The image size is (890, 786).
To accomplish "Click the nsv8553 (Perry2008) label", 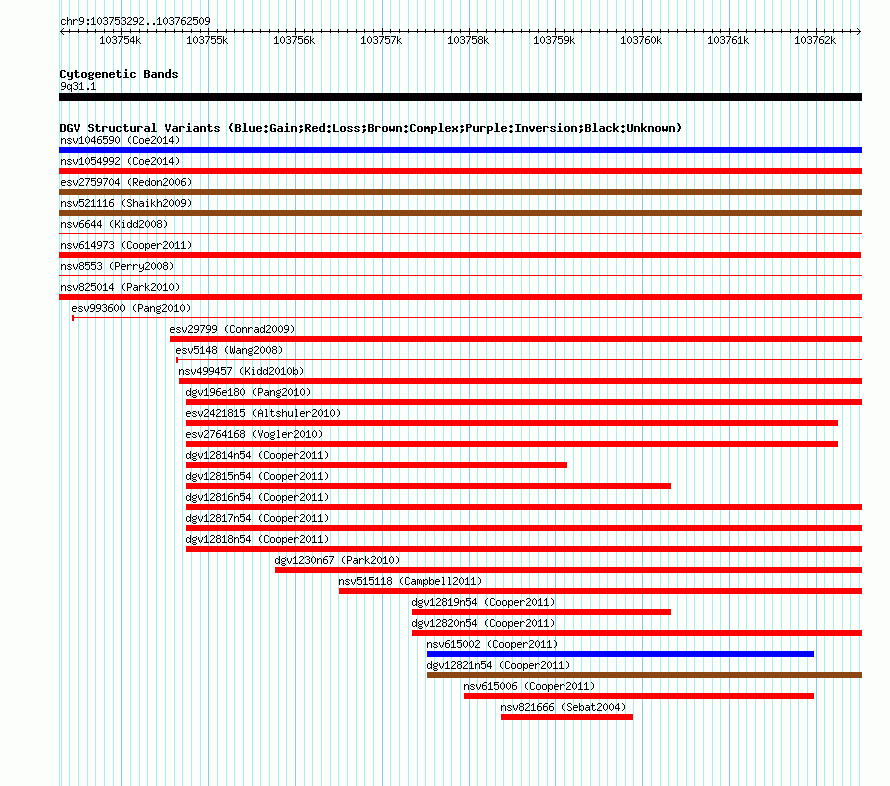I will coord(117,266).
